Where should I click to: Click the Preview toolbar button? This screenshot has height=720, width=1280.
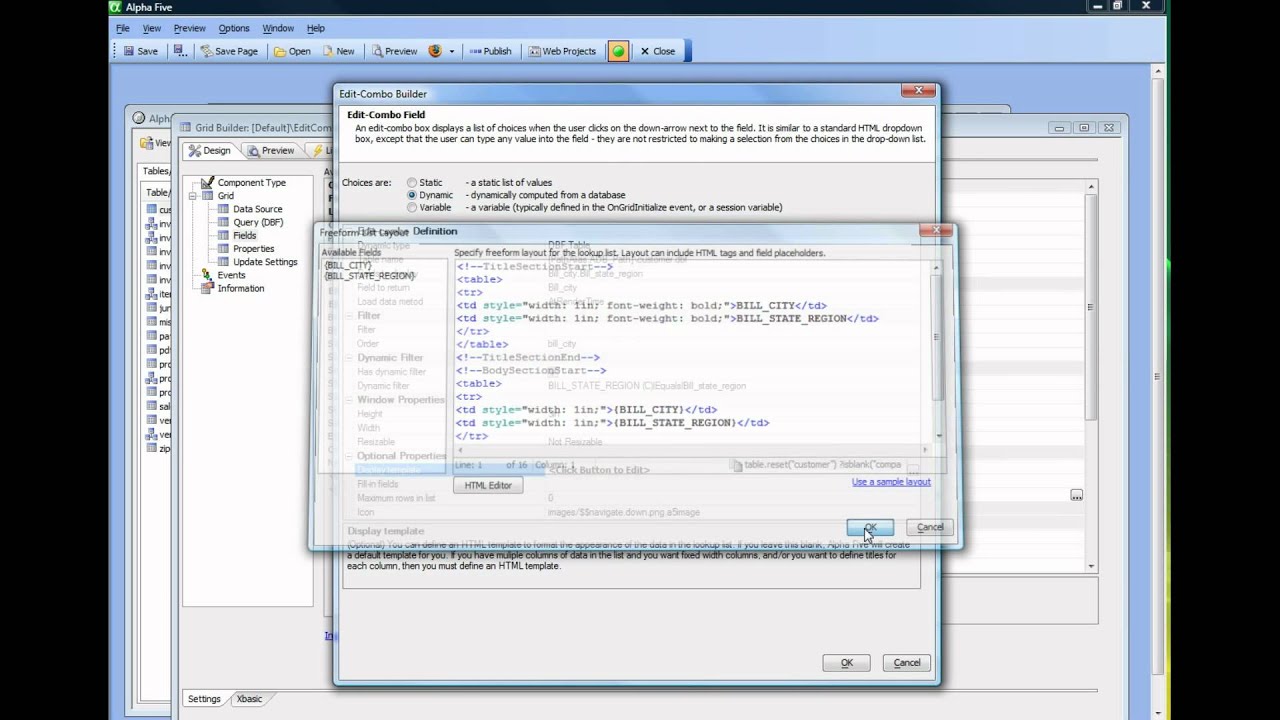(x=394, y=51)
